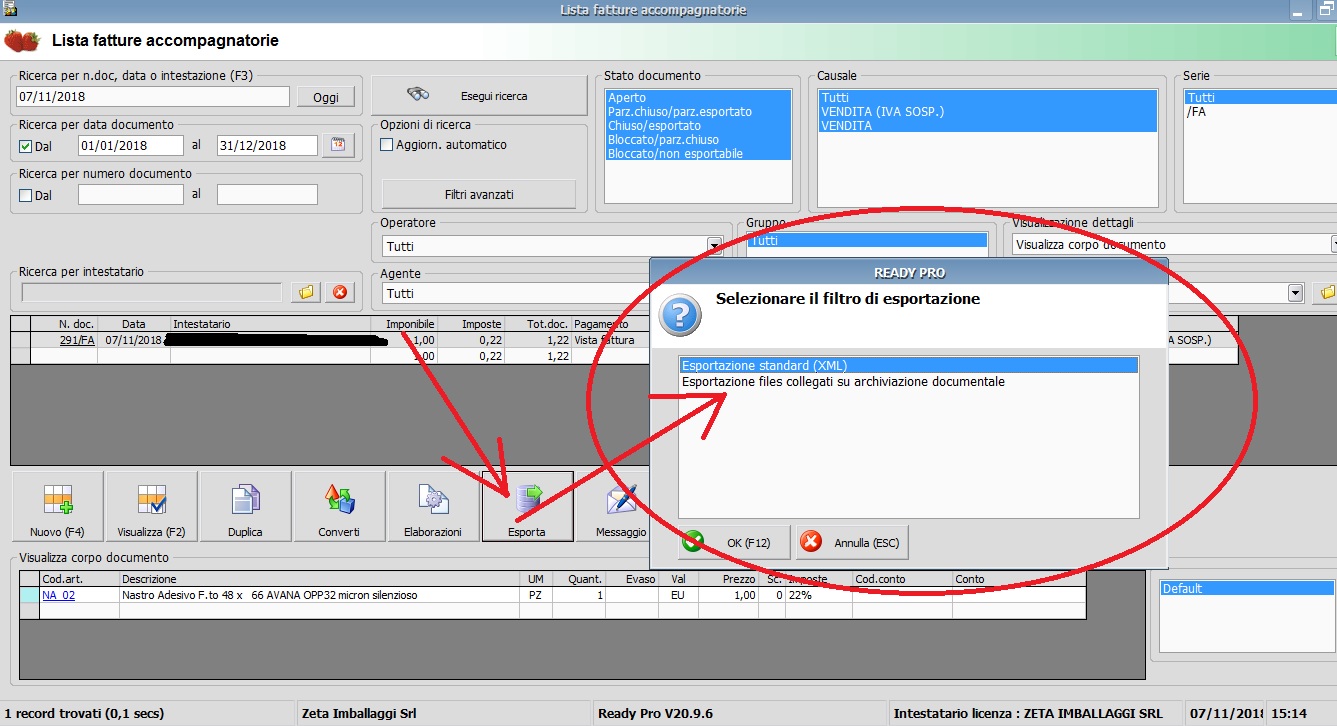Screen dimensions: 1337x726
Task: Select Esportazione files collegati su archiviazione documentale
Action: pos(908,382)
